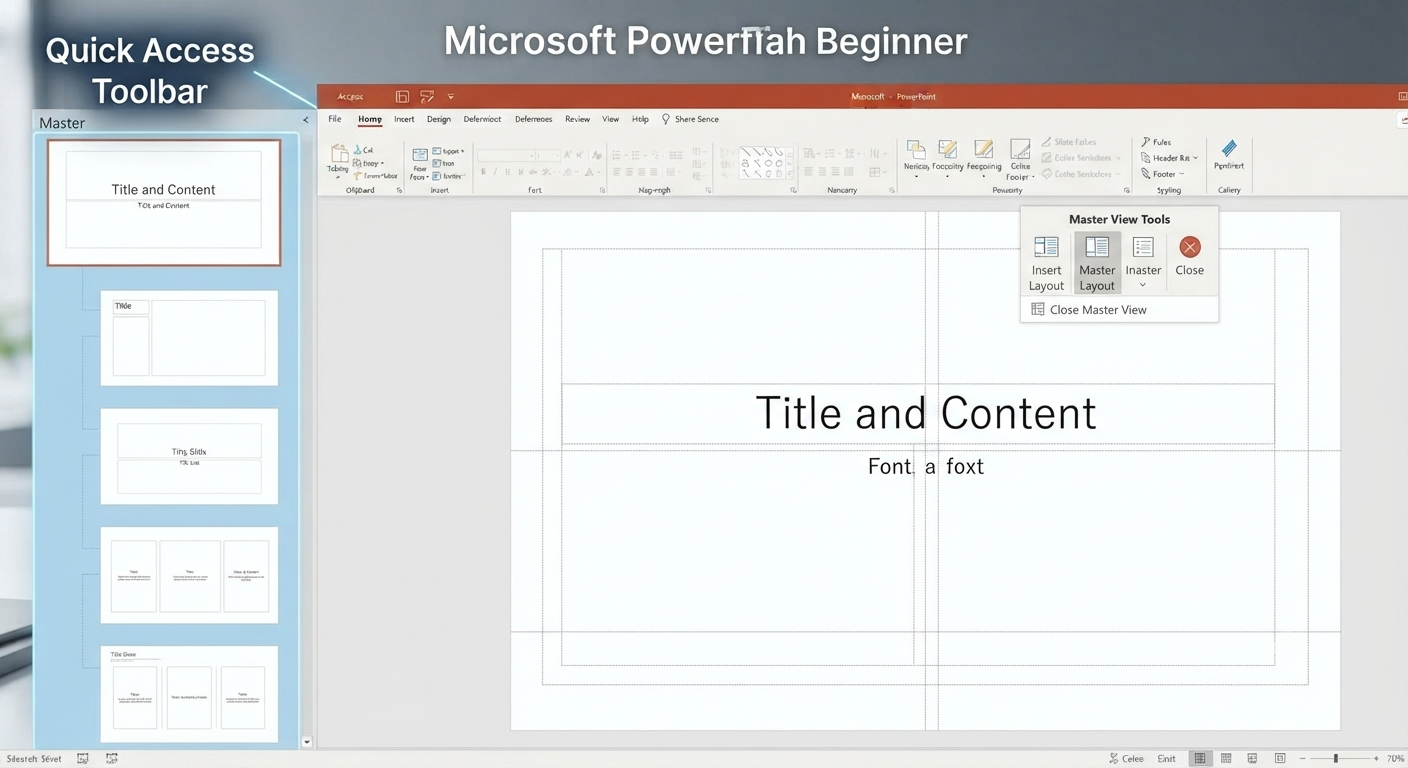Open the Inaster dropdown tool
The width and height of the screenshot is (1408, 768).
coord(1143,263)
